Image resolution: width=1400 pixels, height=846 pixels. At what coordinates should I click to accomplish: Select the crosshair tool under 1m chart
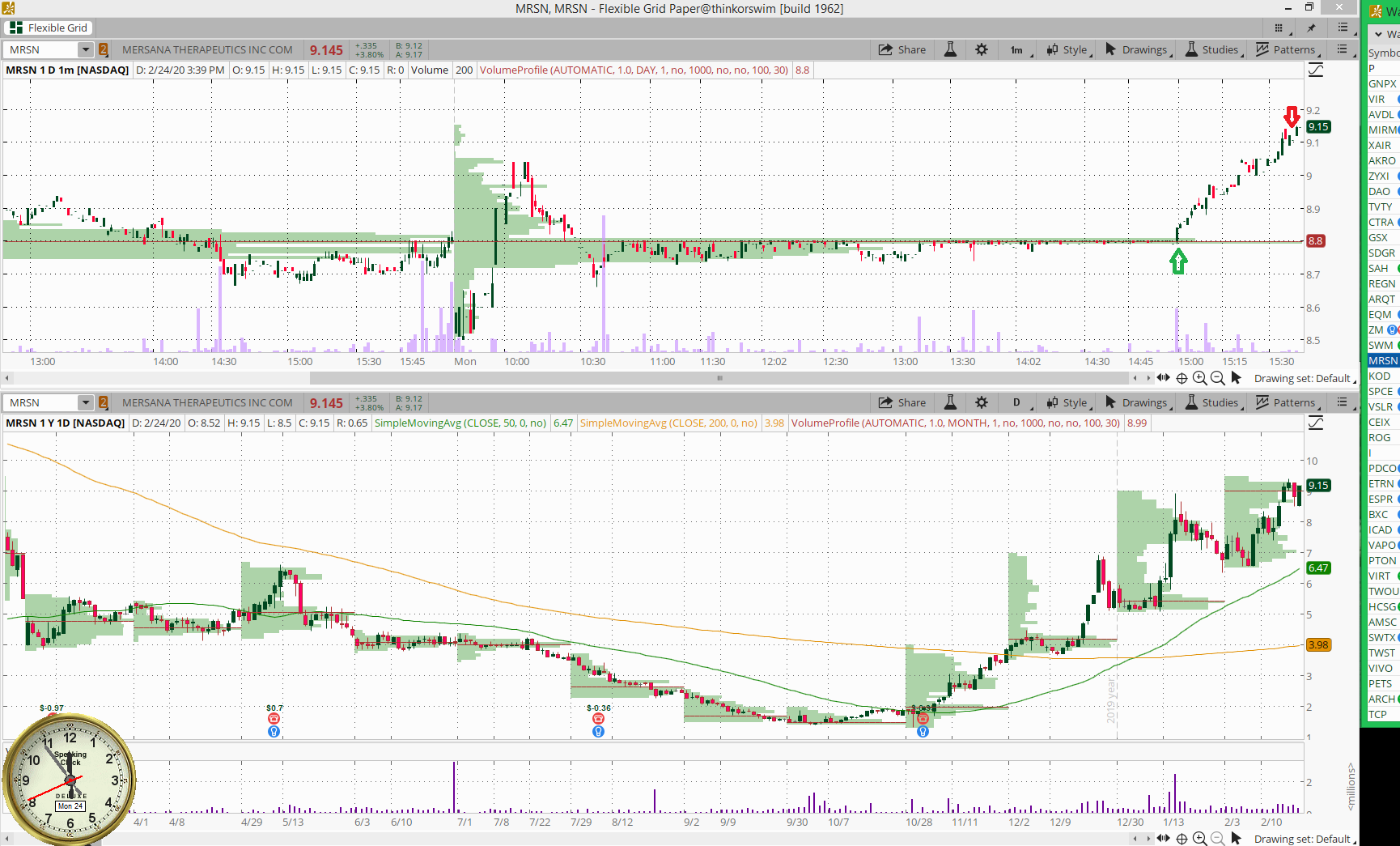pyautogui.click(x=1182, y=378)
